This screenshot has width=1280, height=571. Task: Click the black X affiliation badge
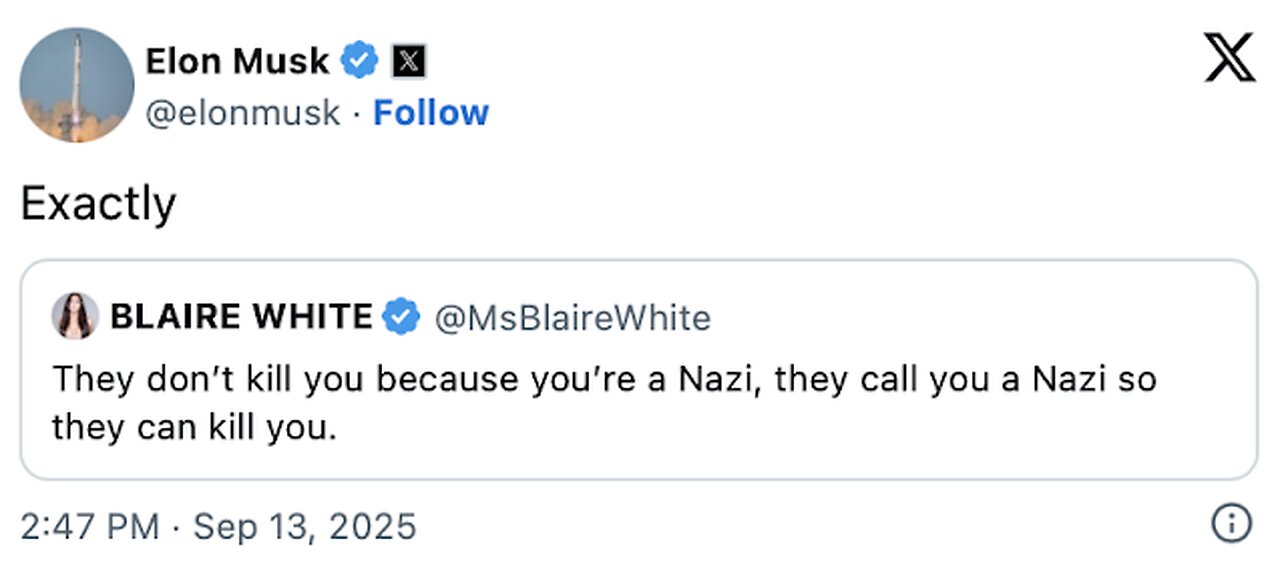(x=407, y=62)
